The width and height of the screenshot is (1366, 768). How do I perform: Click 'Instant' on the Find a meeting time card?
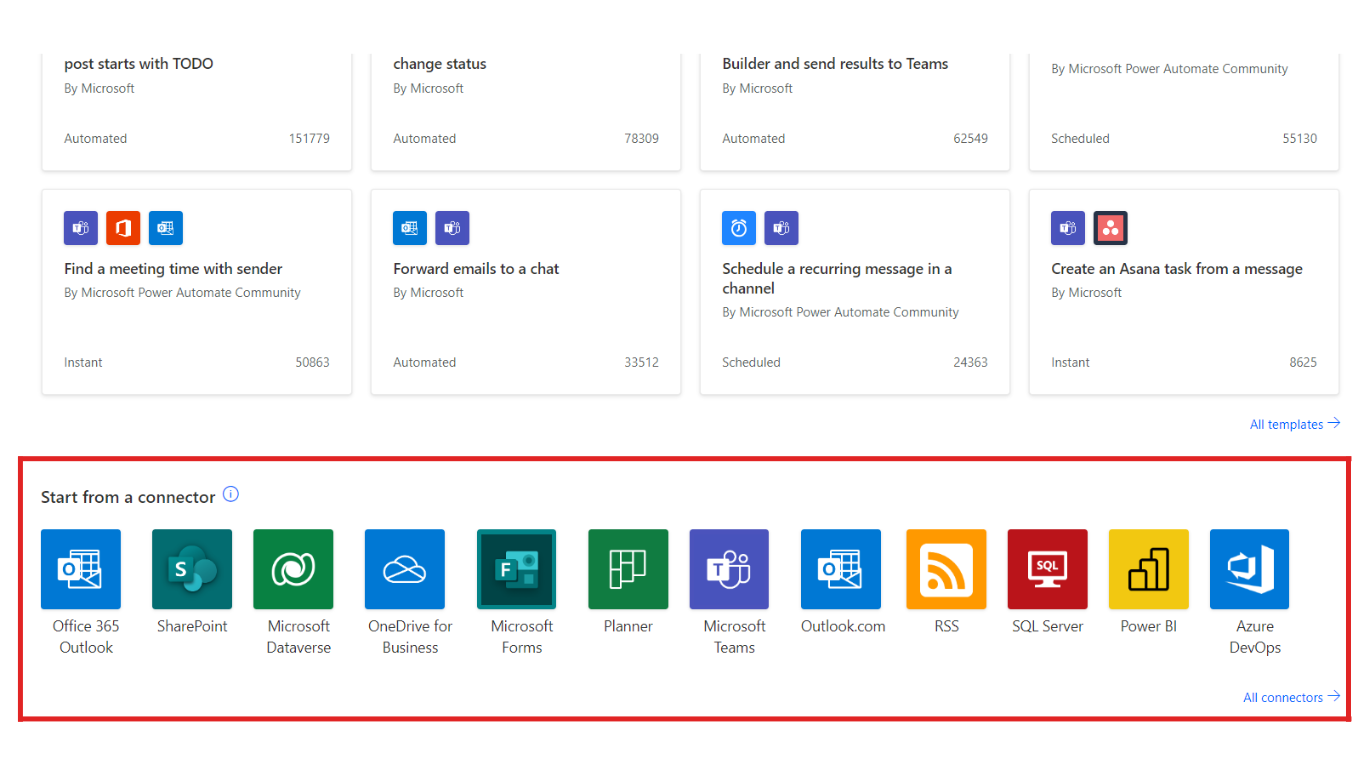pyautogui.click(x=83, y=362)
